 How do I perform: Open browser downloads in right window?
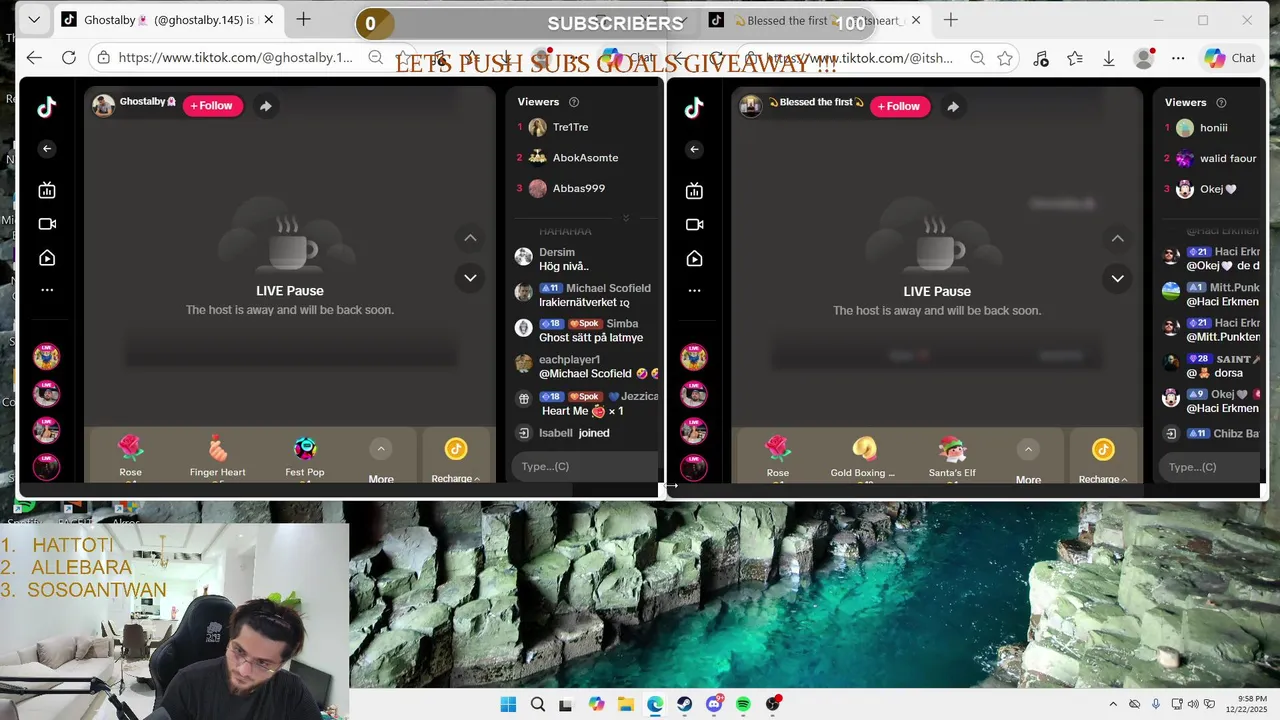pyautogui.click(x=1109, y=59)
